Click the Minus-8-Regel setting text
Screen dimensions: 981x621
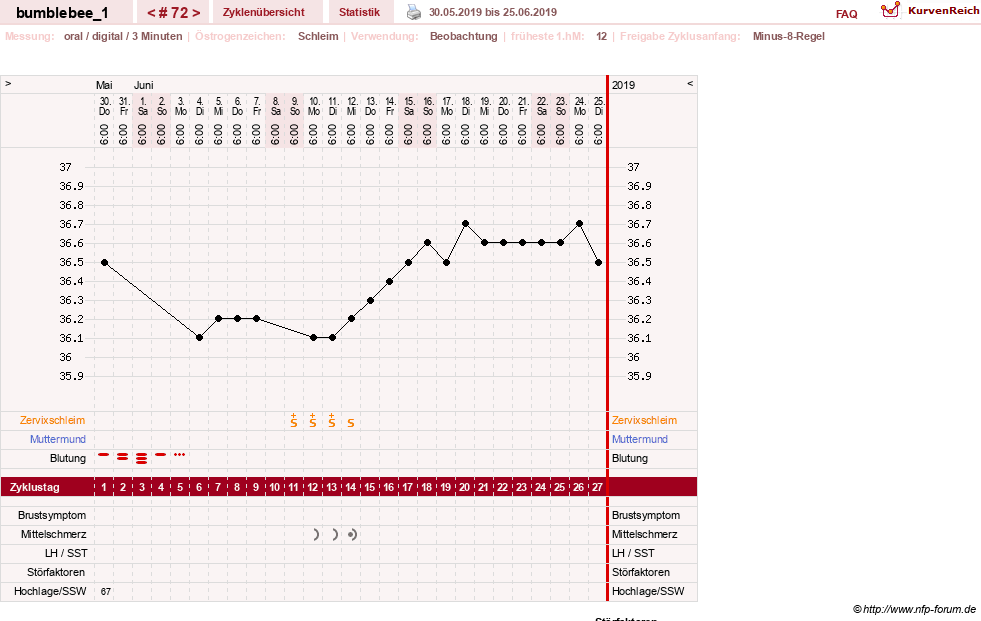click(x=788, y=36)
